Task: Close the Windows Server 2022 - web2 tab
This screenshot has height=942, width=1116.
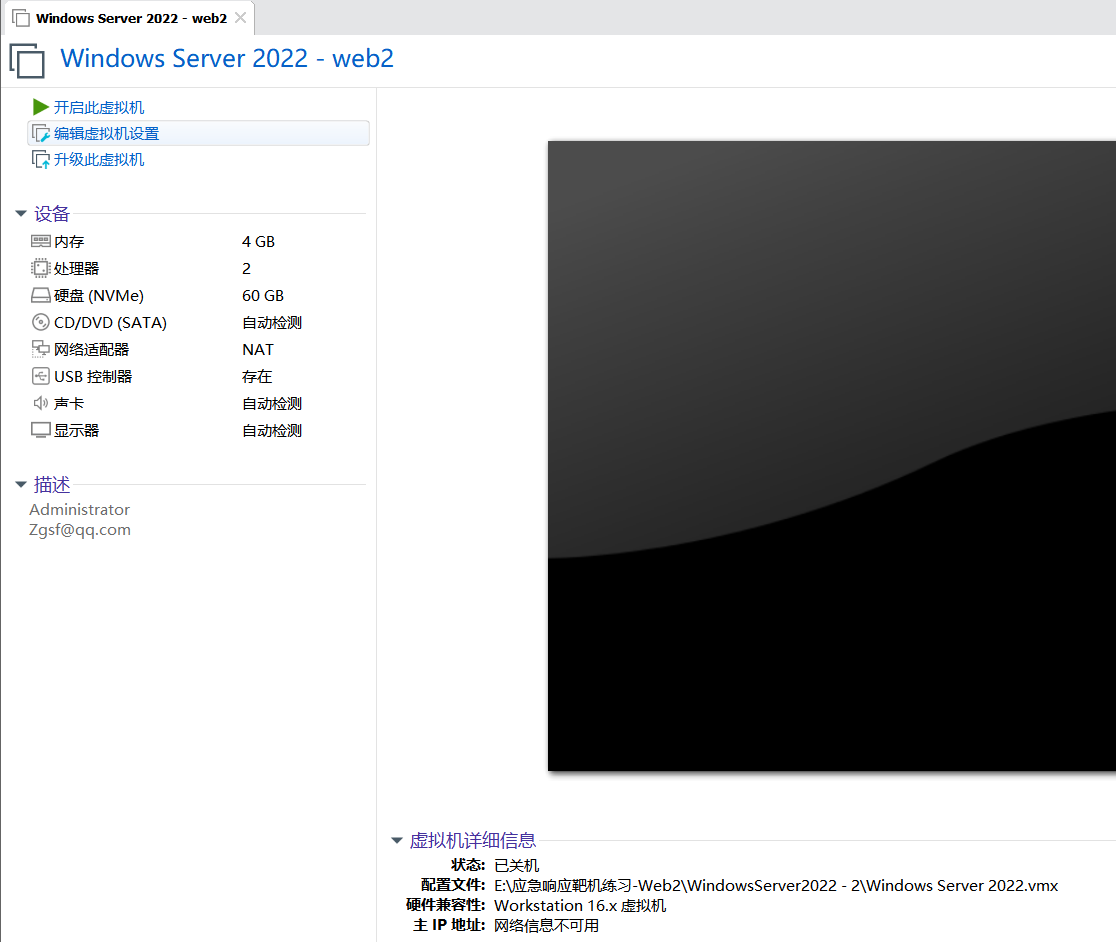Action: click(241, 18)
